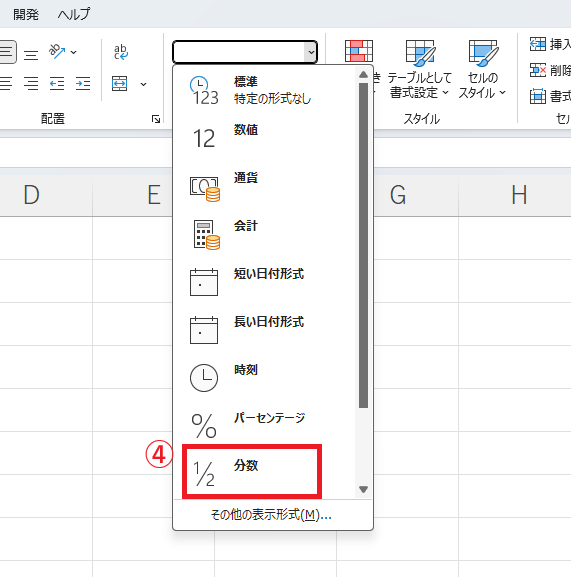571x577 pixels.
Task: Select the 短い日付形式 option
Action: pos(264,282)
